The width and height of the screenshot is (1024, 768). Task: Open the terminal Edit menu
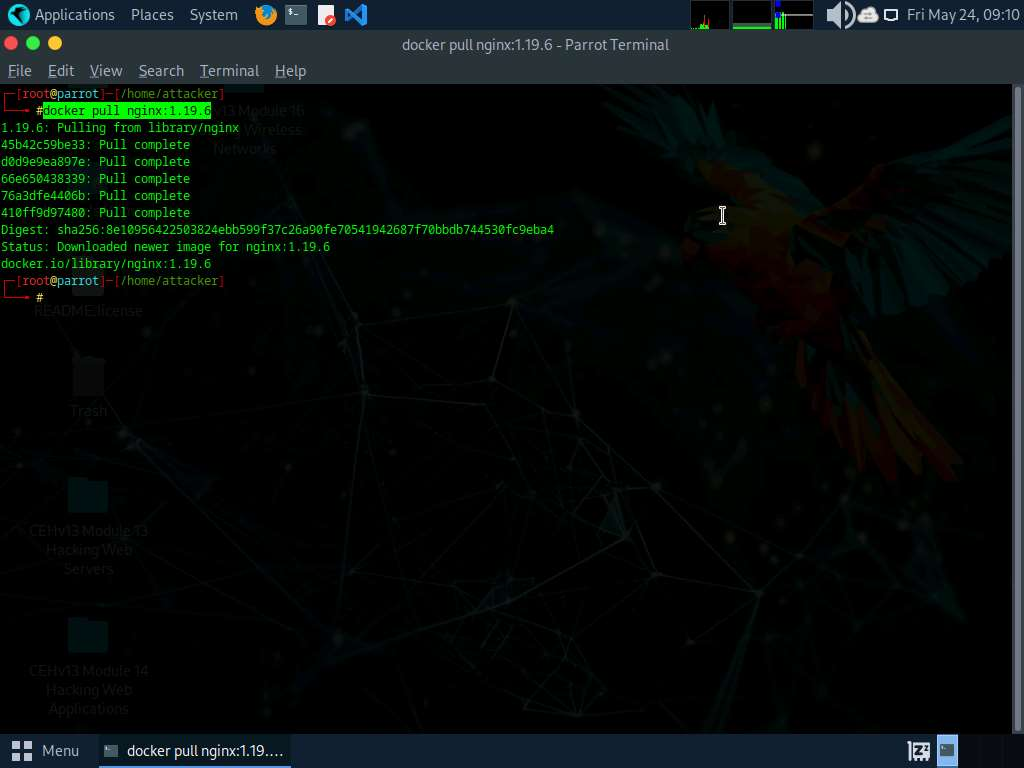(x=61, y=71)
